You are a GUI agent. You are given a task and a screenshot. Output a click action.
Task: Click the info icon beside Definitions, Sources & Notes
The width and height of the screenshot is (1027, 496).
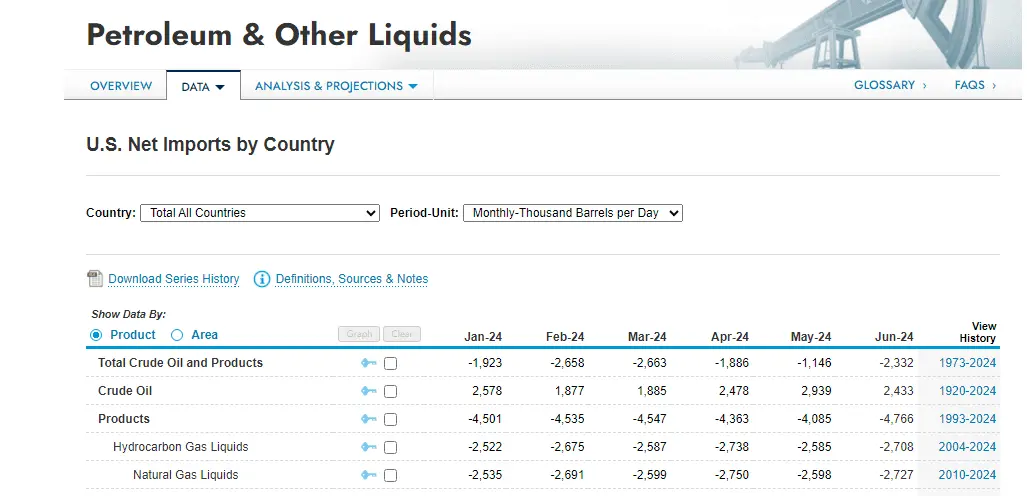pyautogui.click(x=262, y=279)
